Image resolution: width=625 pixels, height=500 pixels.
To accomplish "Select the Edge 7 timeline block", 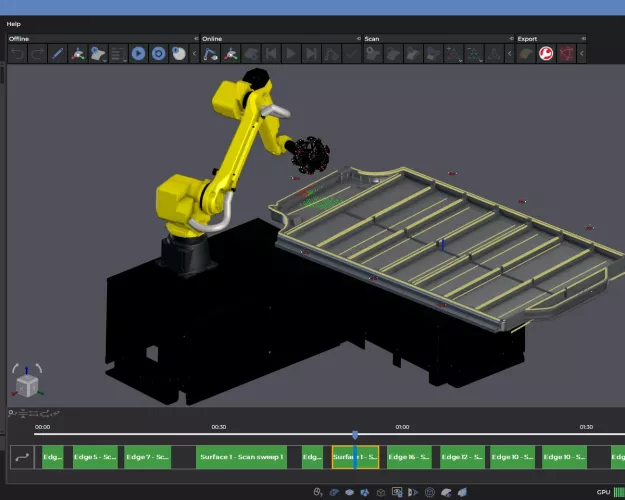I will [145, 457].
